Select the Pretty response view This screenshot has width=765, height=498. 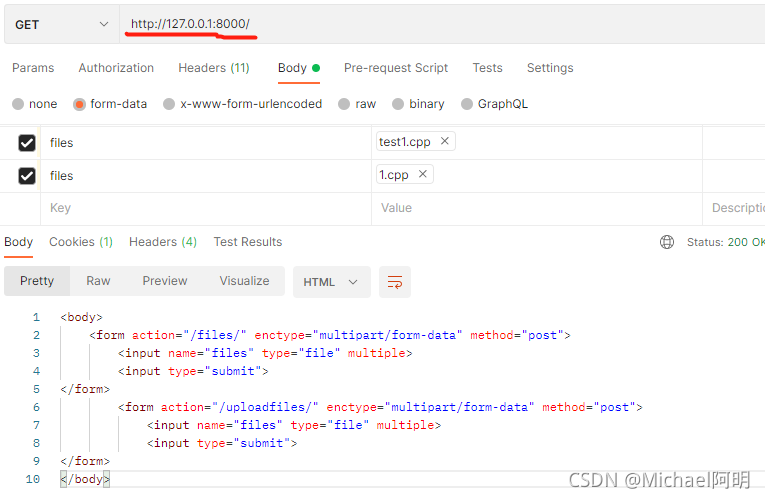pyautogui.click(x=37, y=281)
